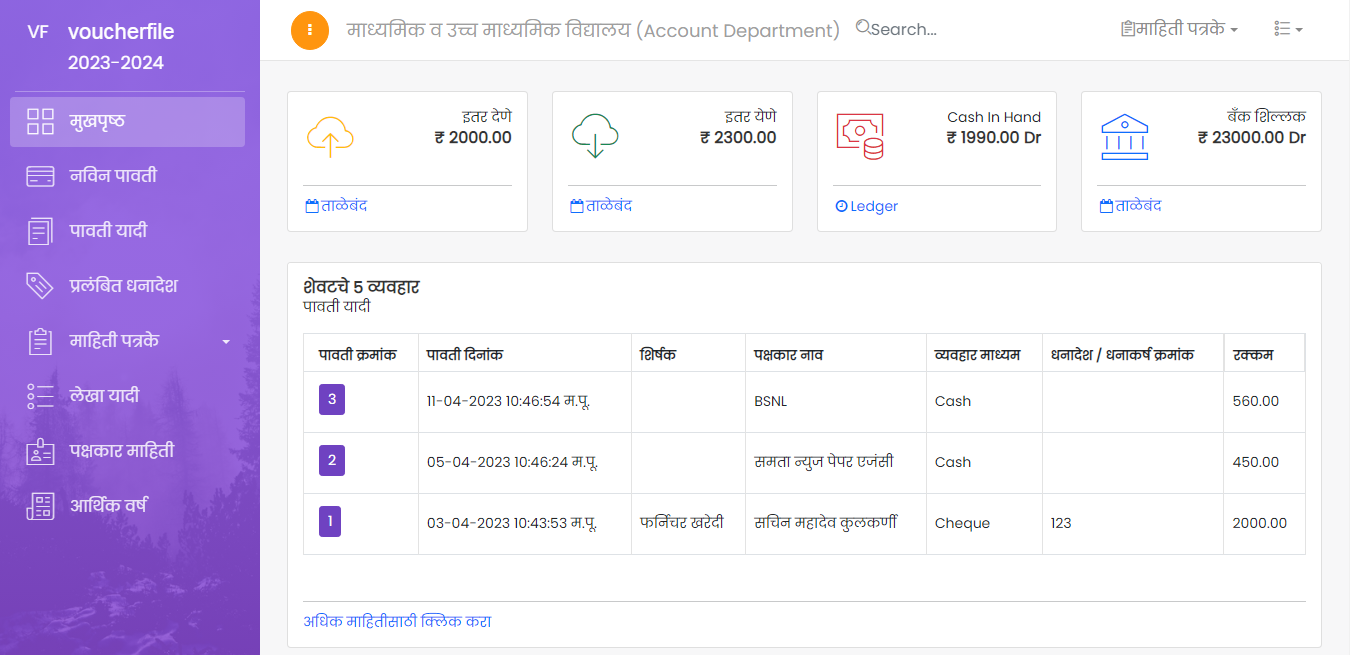Click the orange round menu toggle button
The width and height of the screenshot is (1350, 655).
pos(310,30)
